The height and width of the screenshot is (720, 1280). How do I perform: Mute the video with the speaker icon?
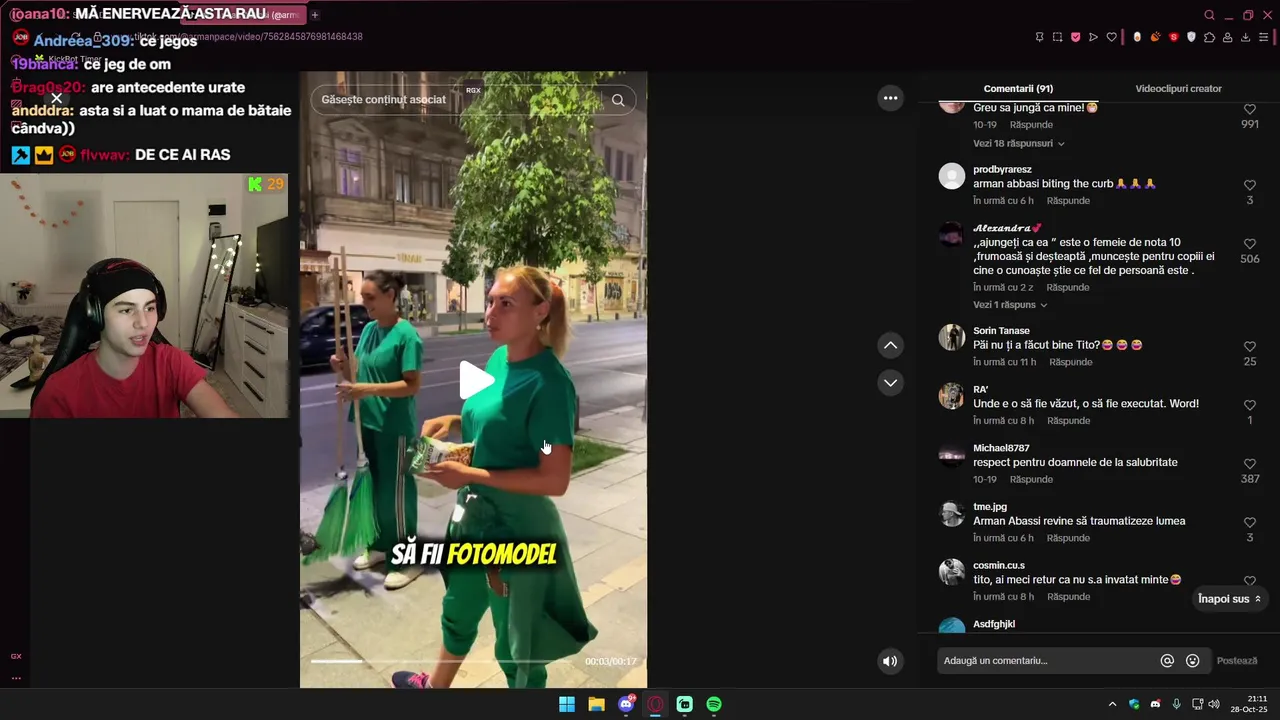tap(890, 661)
